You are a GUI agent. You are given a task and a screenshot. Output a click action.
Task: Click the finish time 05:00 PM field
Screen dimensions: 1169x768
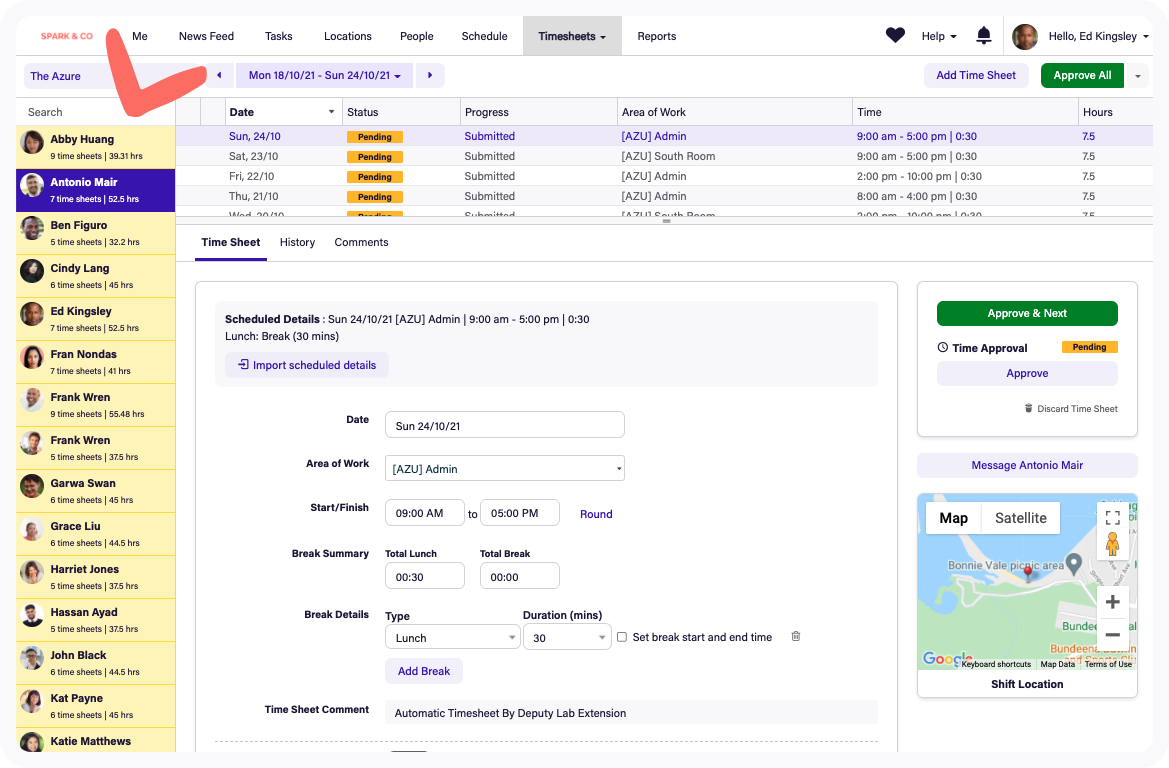pos(520,513)
